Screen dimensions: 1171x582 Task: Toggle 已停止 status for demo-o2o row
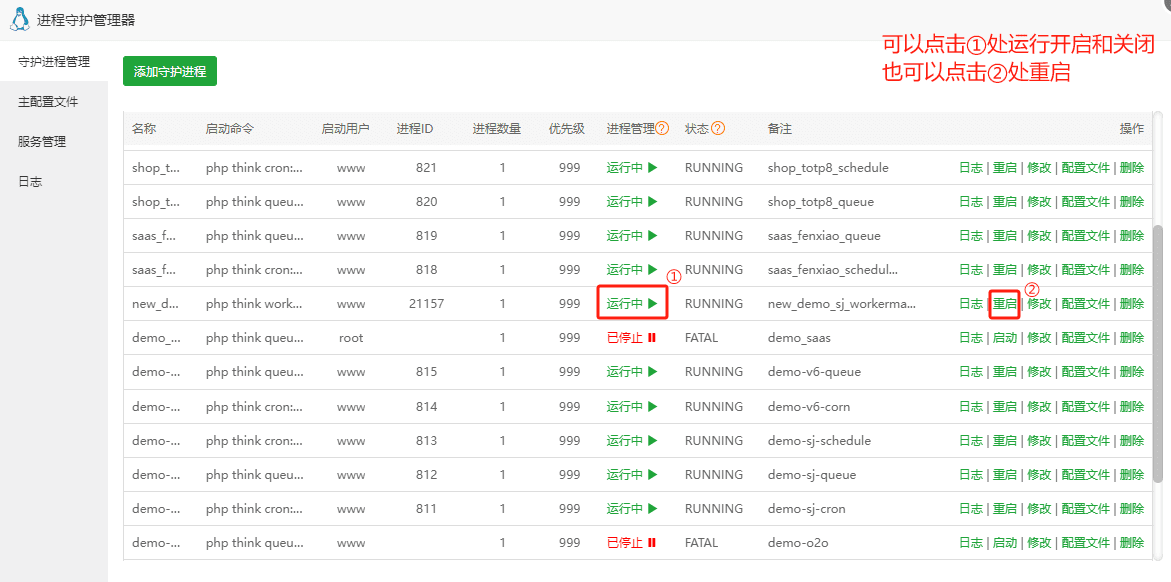tap(631, 543)
